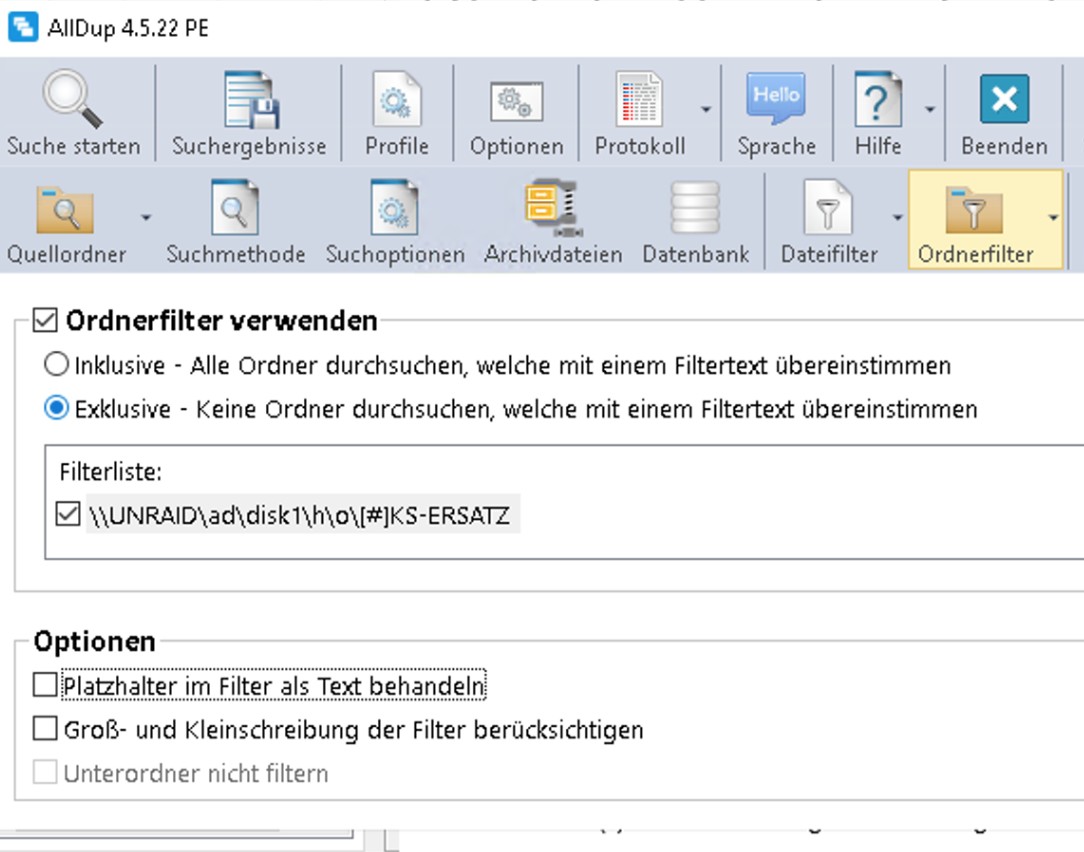The image size is (1084, 852).
Task: Open the Optionen toolbar icon
Action: (516, 100)
